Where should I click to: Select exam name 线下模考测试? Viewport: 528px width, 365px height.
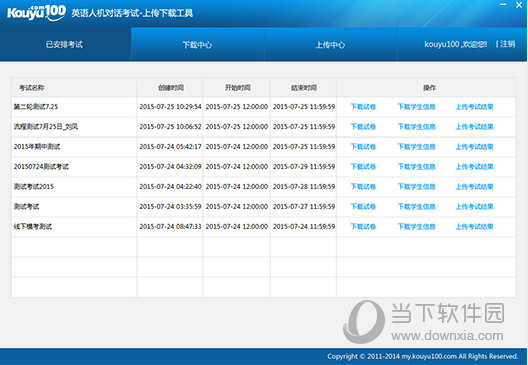[x=33, y=226]
